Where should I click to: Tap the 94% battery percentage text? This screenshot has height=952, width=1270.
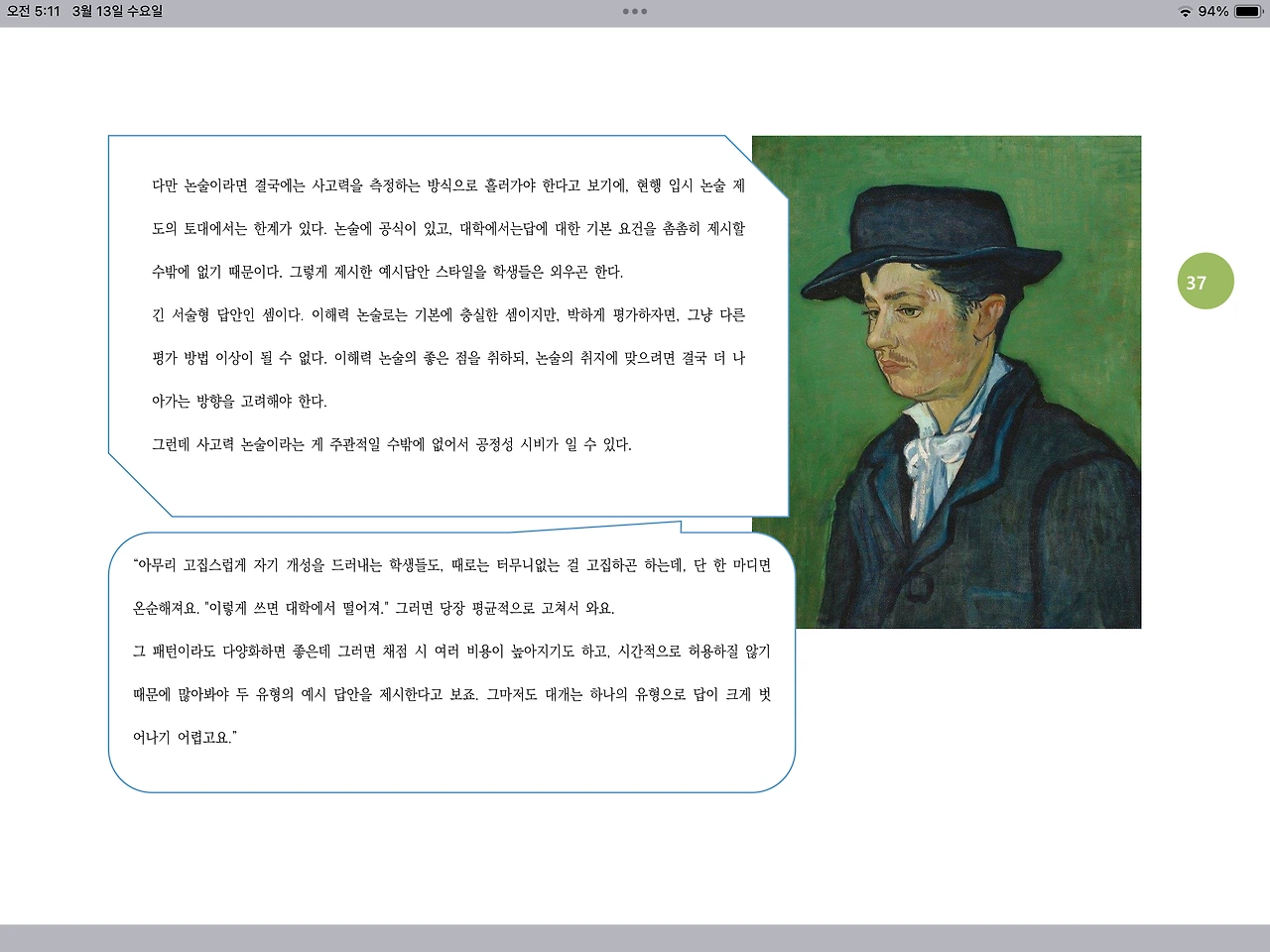pos(1213,12)
